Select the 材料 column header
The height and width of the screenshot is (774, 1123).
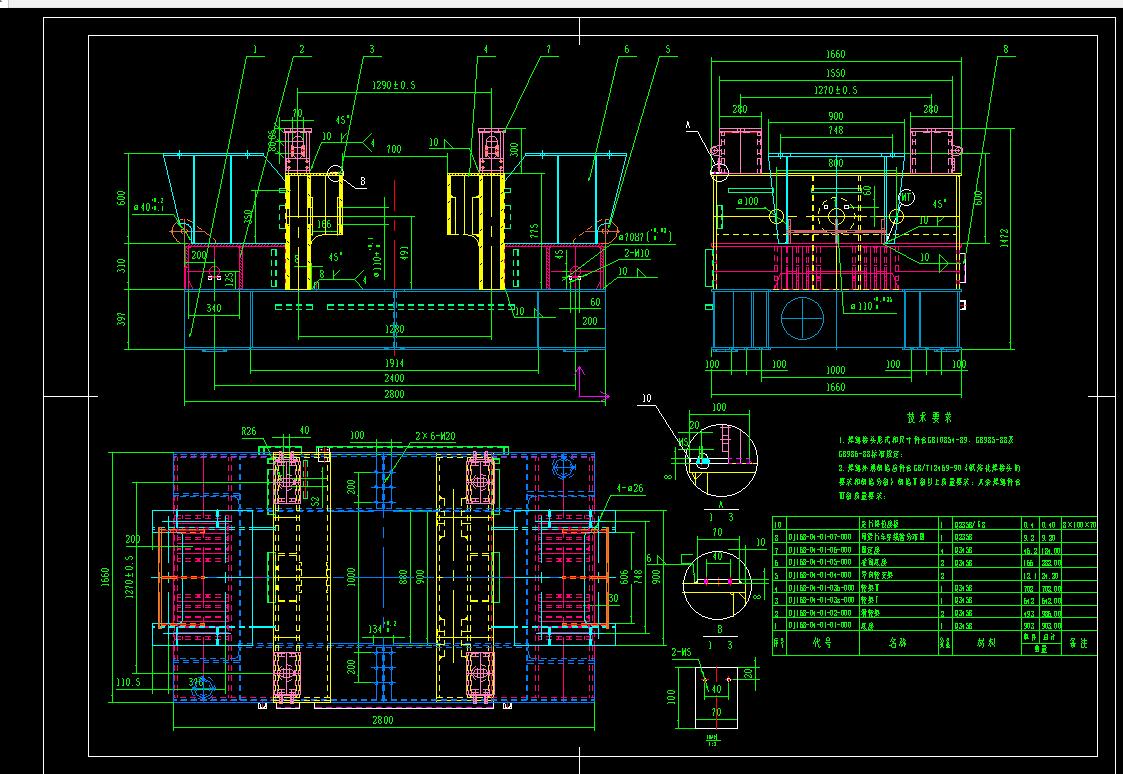tap(986, 643)
